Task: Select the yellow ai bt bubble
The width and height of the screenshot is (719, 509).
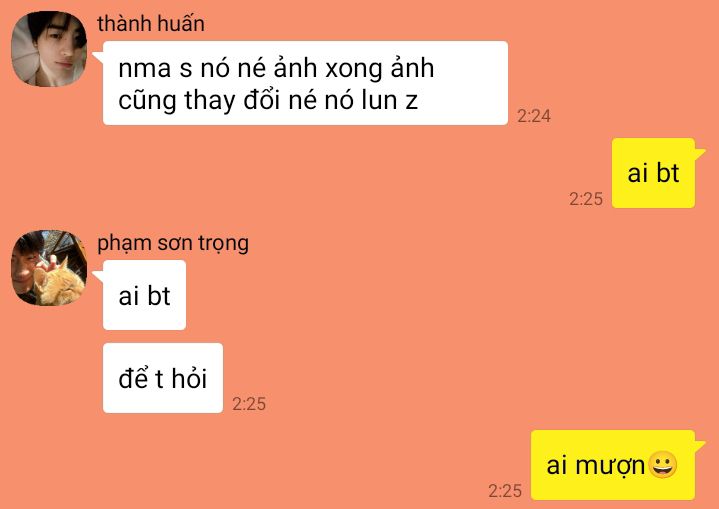Action: coord(653,173)
